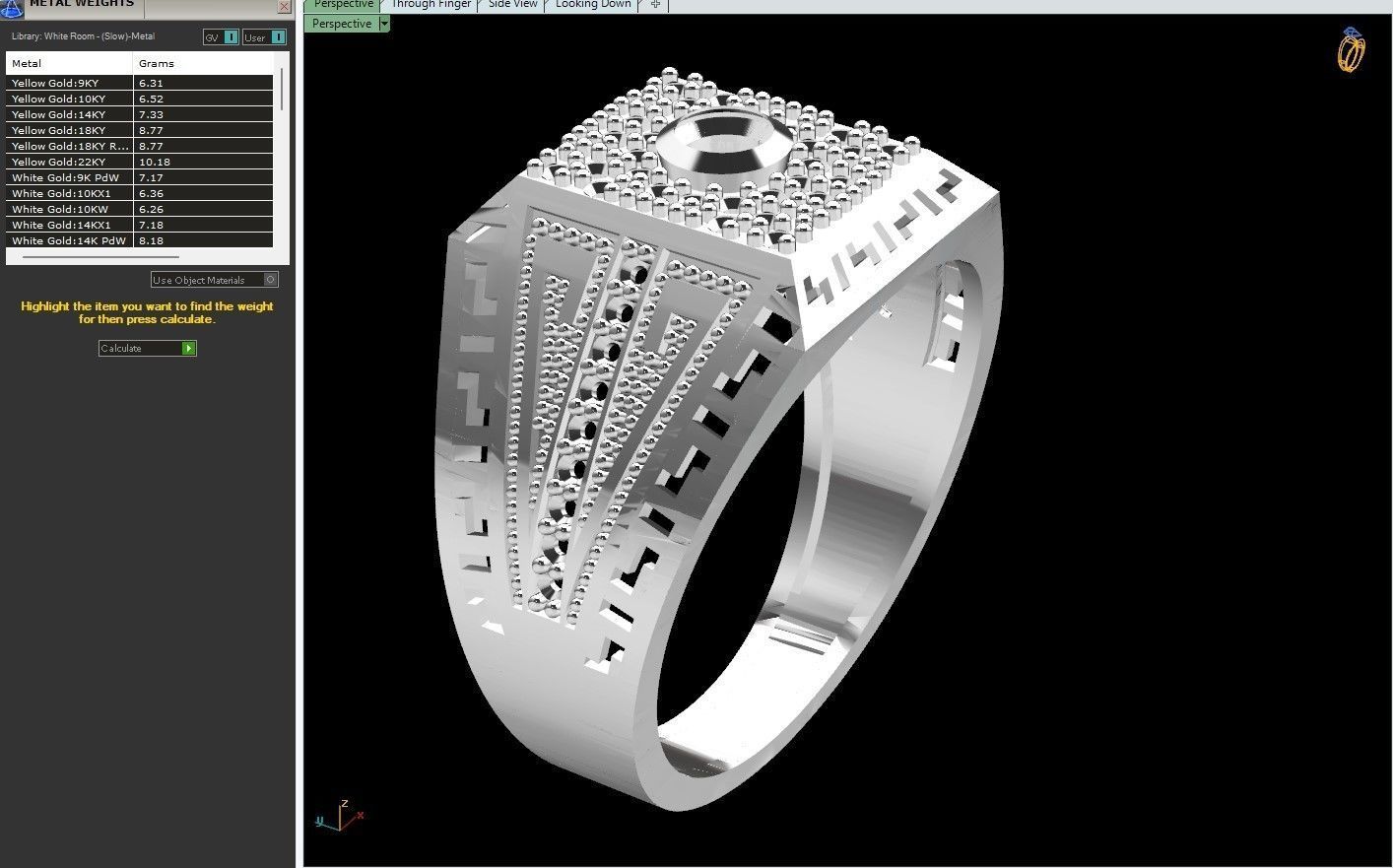Click the 10.18 grams value
Image resolution: width=1393 pixels, height=868 pixels.
pyautogui.click(x=155, y=163)
